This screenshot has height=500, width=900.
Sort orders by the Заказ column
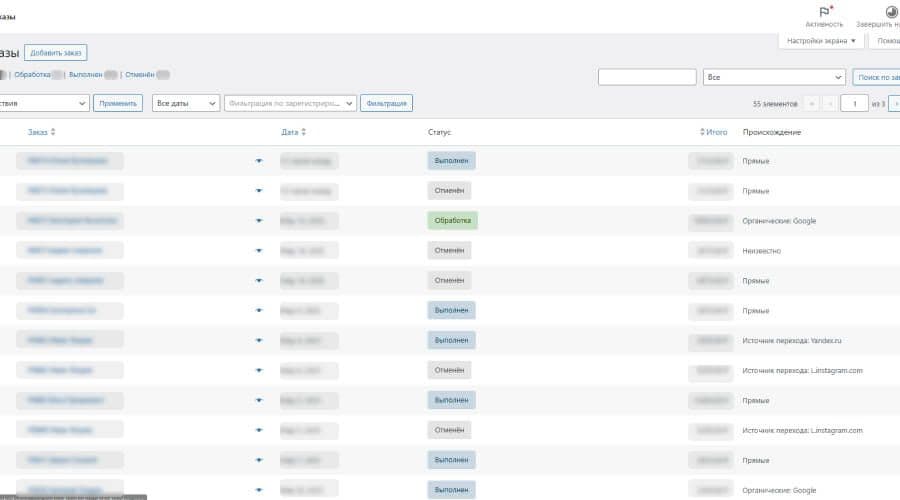coord(42,132)
